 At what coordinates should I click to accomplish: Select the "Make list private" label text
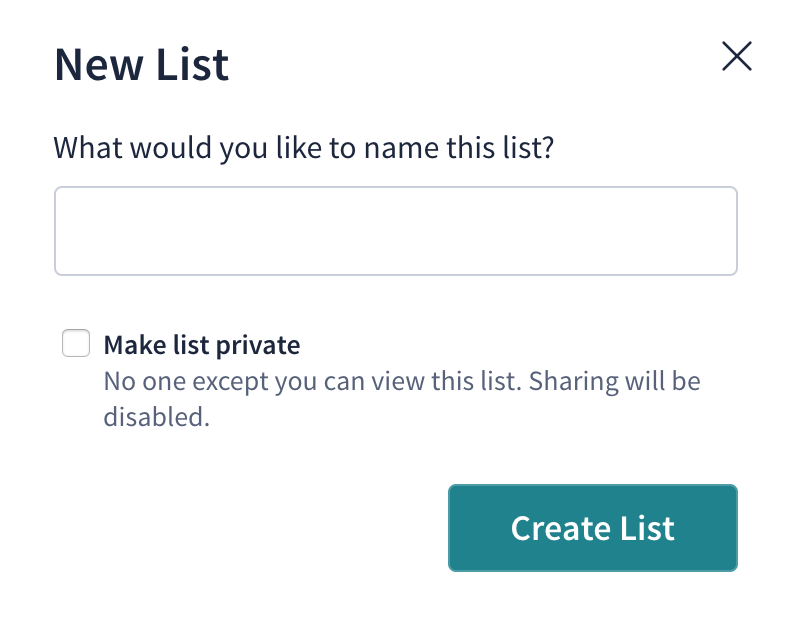point(202,345)
